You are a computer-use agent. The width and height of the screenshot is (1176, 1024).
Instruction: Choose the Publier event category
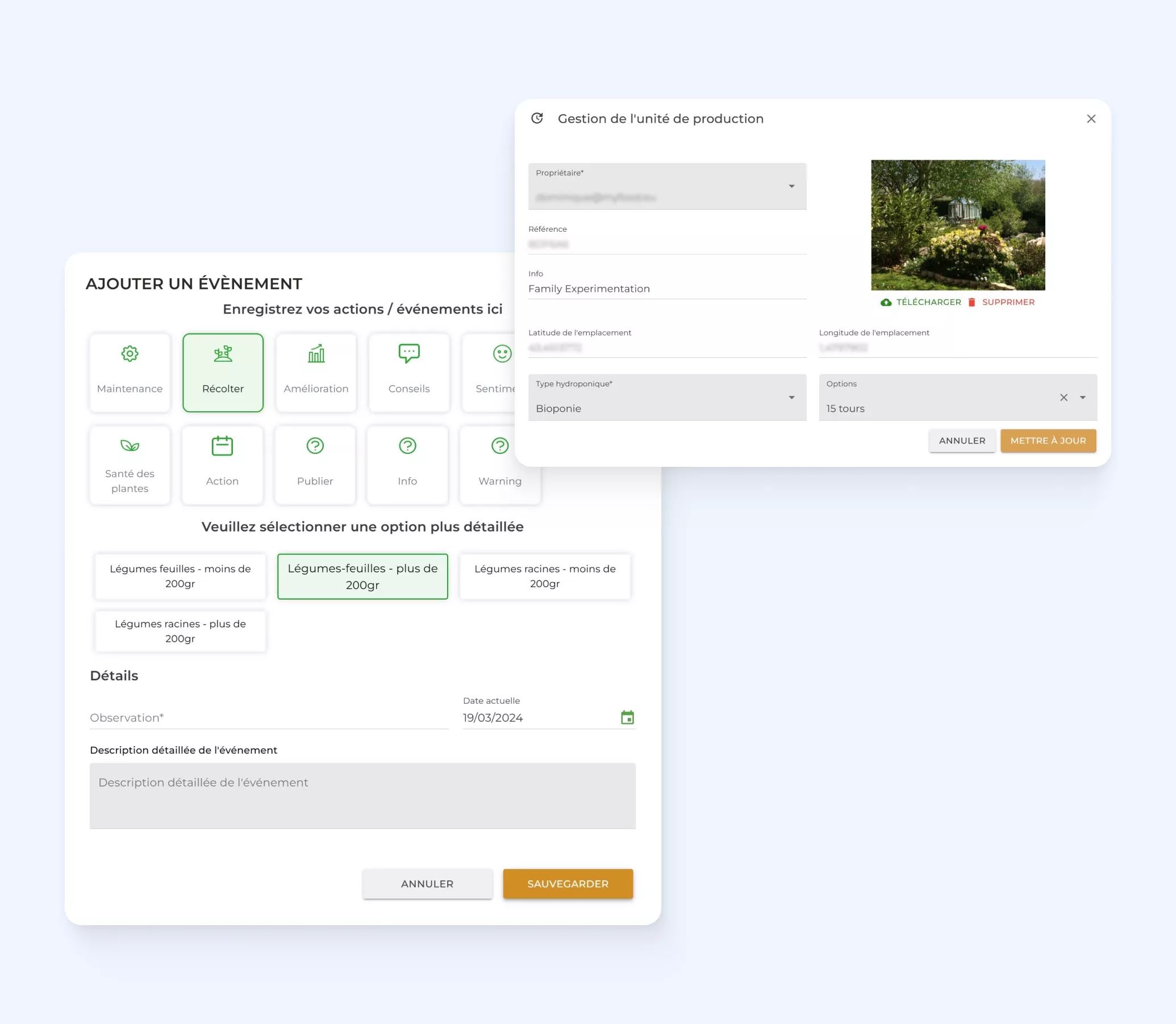(x=315, y=465)
